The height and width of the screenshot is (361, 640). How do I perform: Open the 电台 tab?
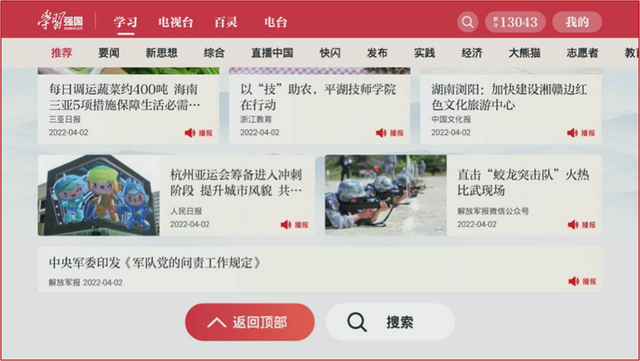coord(276,22)
